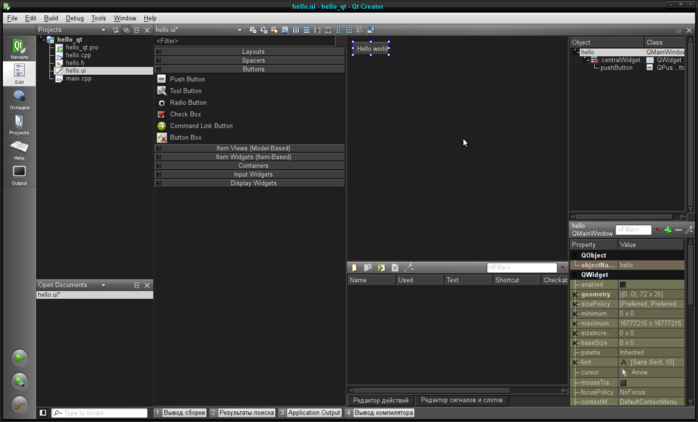
Task: Click Adjust Size toolbar icon
Action: pos(370,30)
